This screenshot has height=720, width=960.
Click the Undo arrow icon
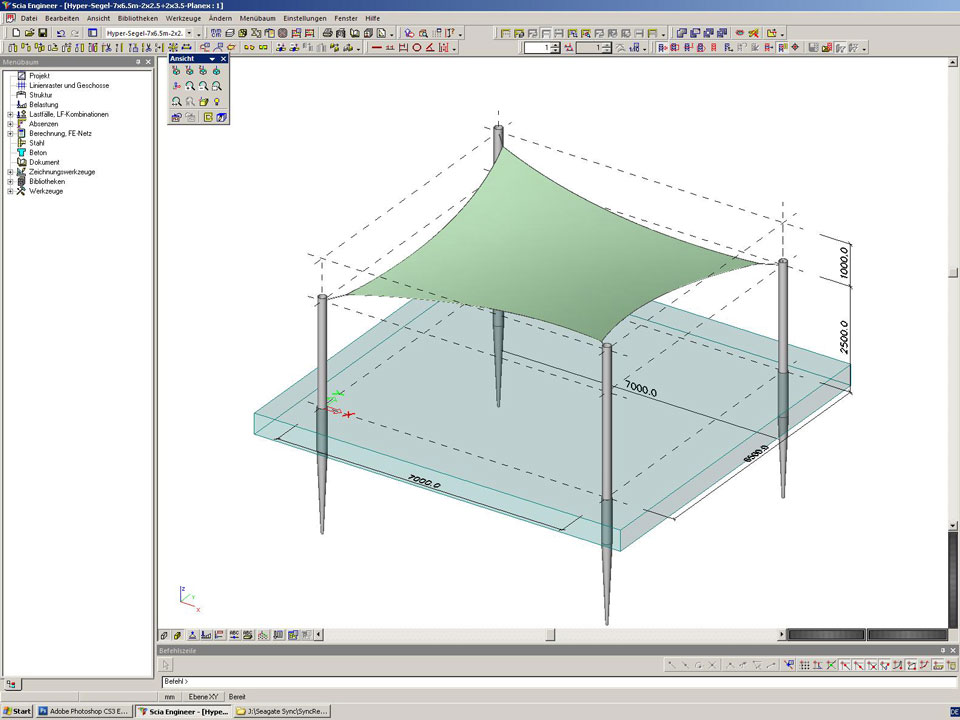[x=61, y=33]
